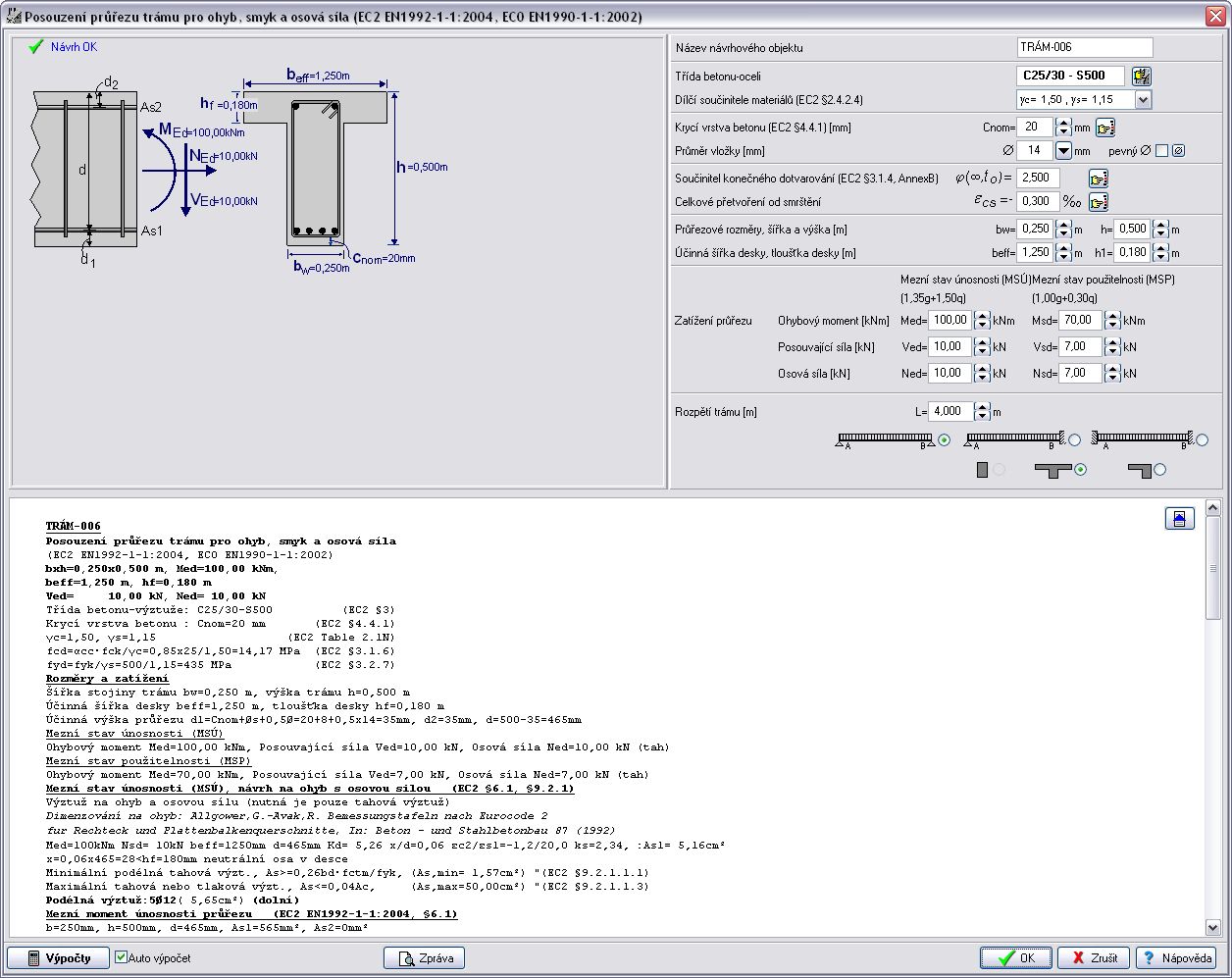Click the TRÁM-006 object name field
The height and width of the screenshot is (978, 1232).
point(1084,47)
